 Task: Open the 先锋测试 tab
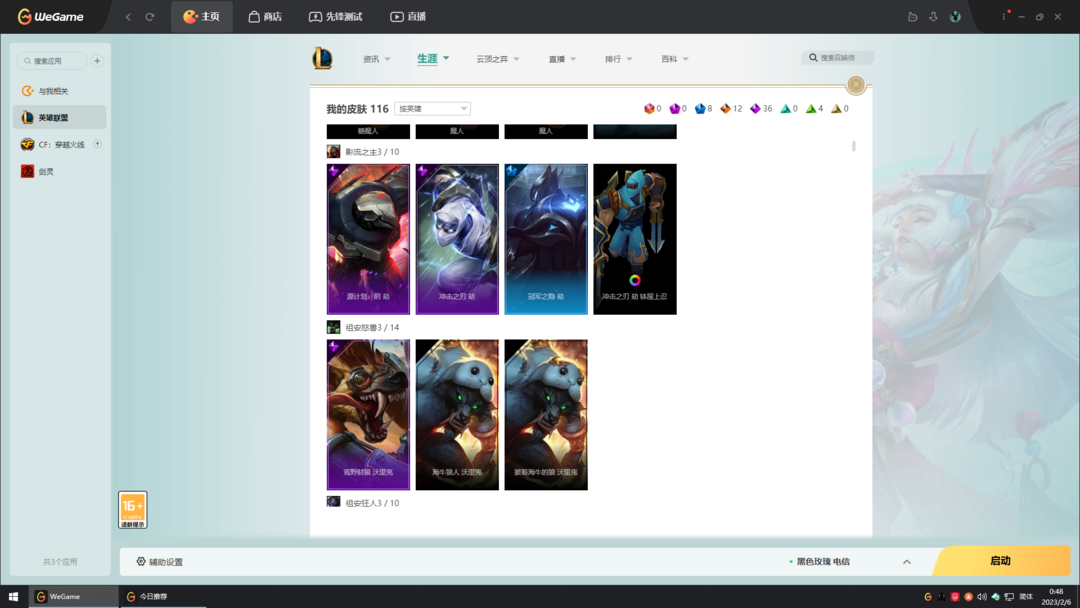(335, 17)
